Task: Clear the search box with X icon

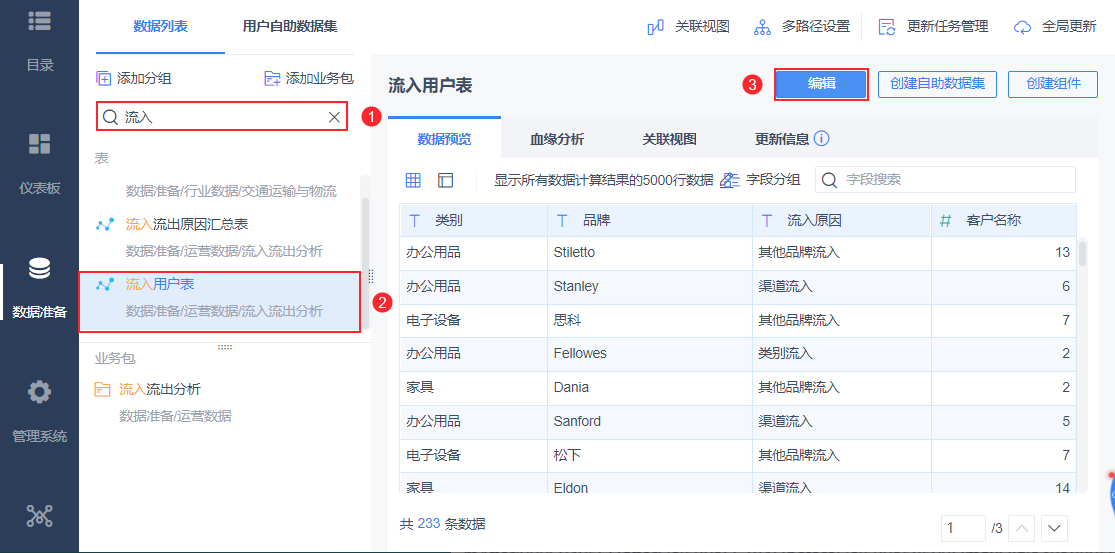Action: point(334,117)
